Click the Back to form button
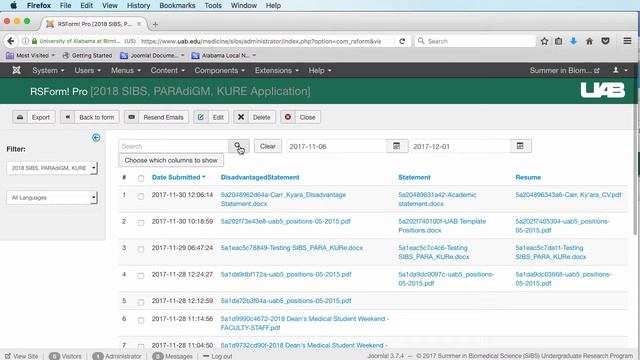Viewport: 640px width, 360px height. click(90, 117)
